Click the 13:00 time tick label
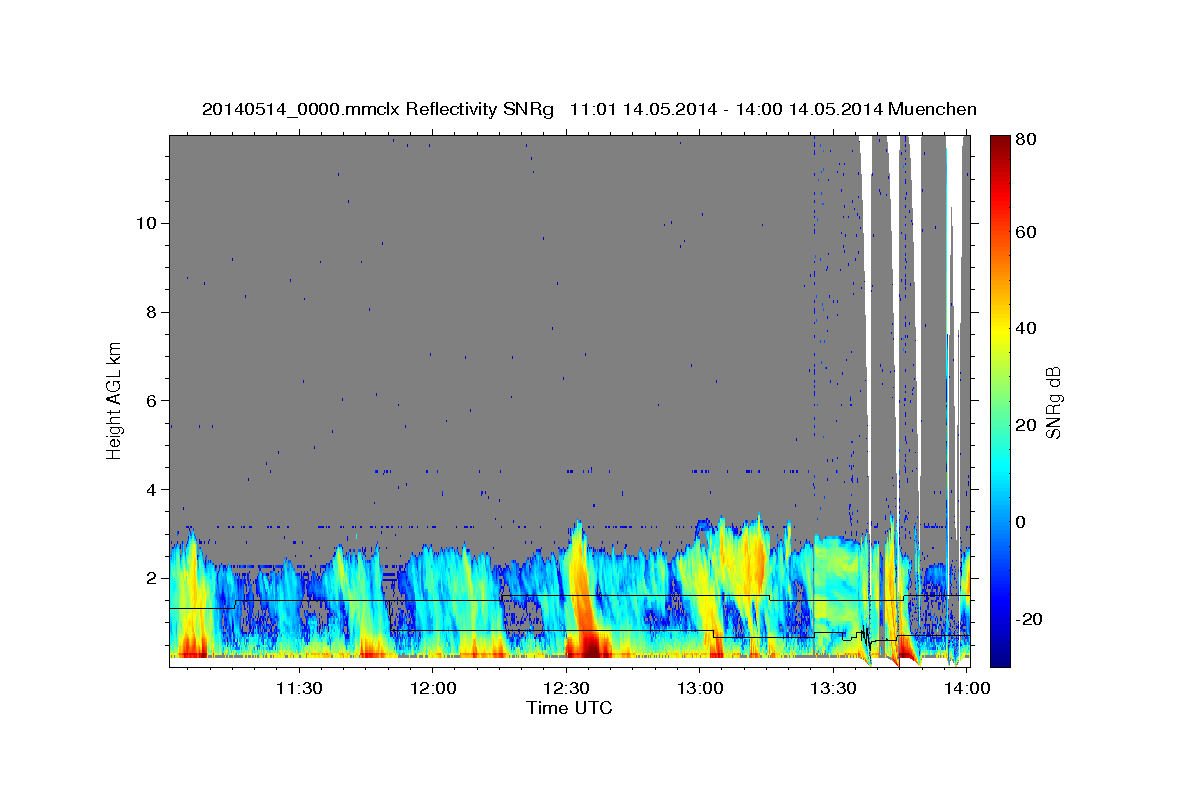 click(x=700, y=688)
